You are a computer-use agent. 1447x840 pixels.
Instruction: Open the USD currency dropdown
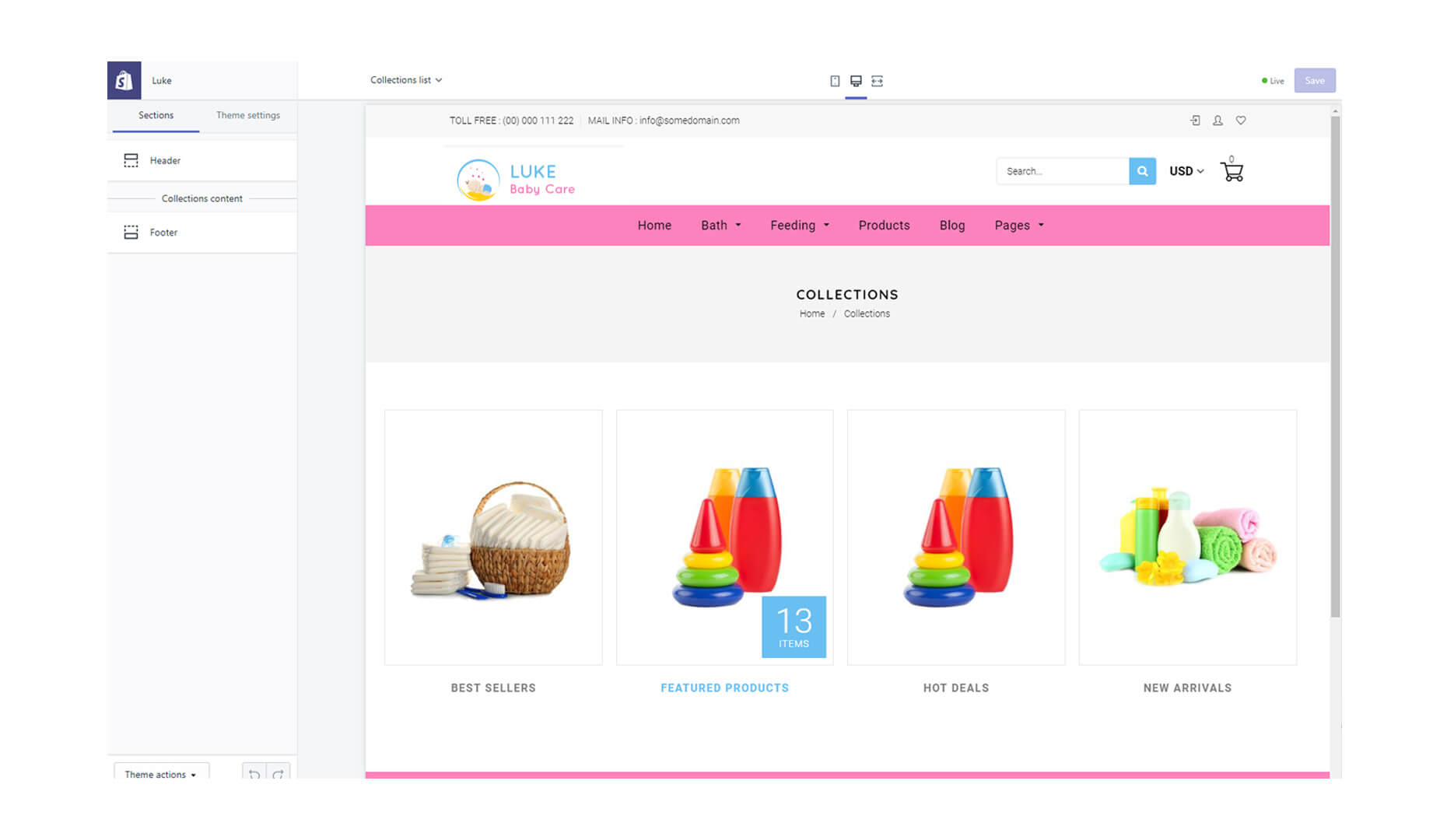[x=1186, y=171]
